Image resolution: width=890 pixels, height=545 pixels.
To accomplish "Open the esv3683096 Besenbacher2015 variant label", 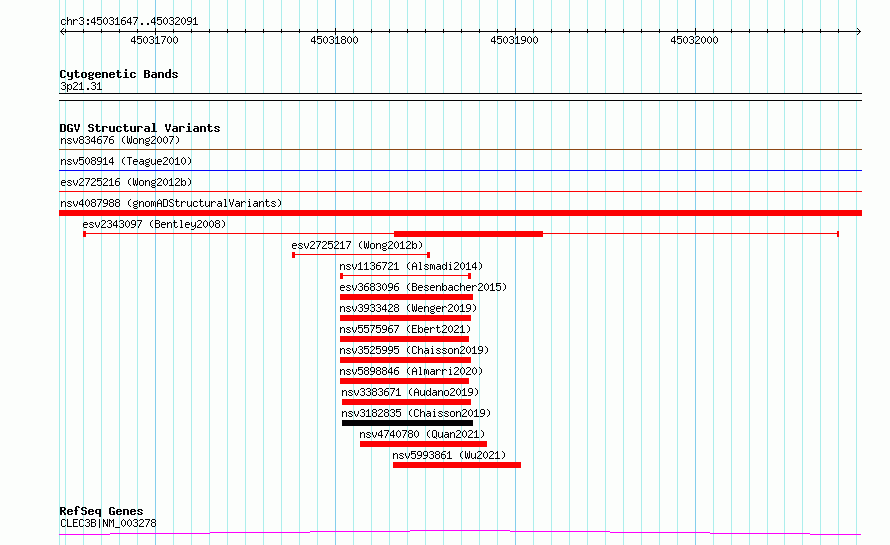I will click(x=423, y=287).
